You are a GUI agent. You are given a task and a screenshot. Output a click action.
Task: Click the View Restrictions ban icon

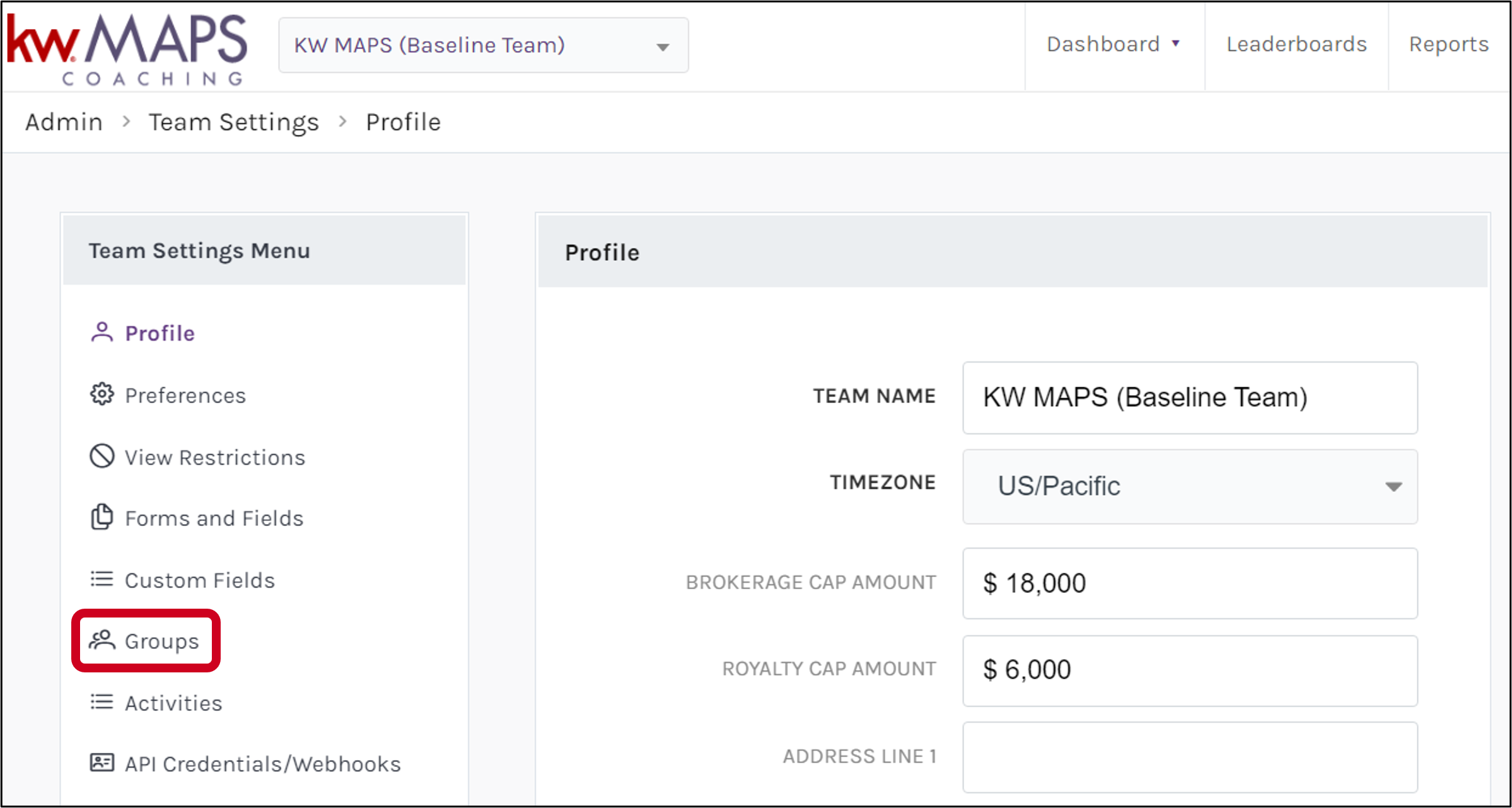pos(102,456)
